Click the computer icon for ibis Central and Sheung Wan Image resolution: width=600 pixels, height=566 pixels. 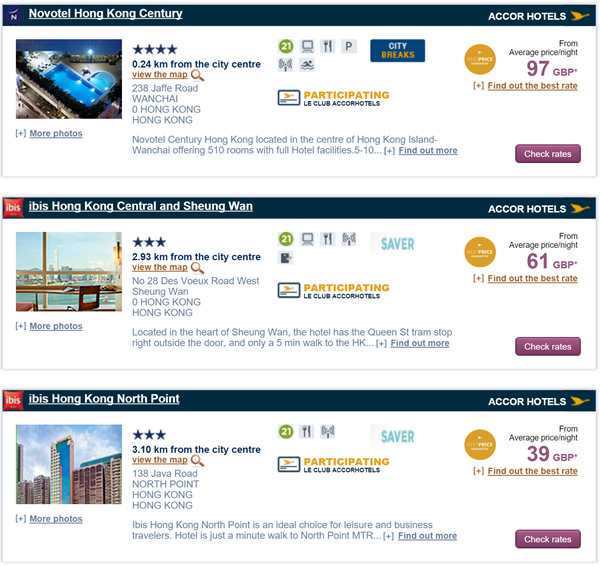pyautogui.click(x=307, y=239)
